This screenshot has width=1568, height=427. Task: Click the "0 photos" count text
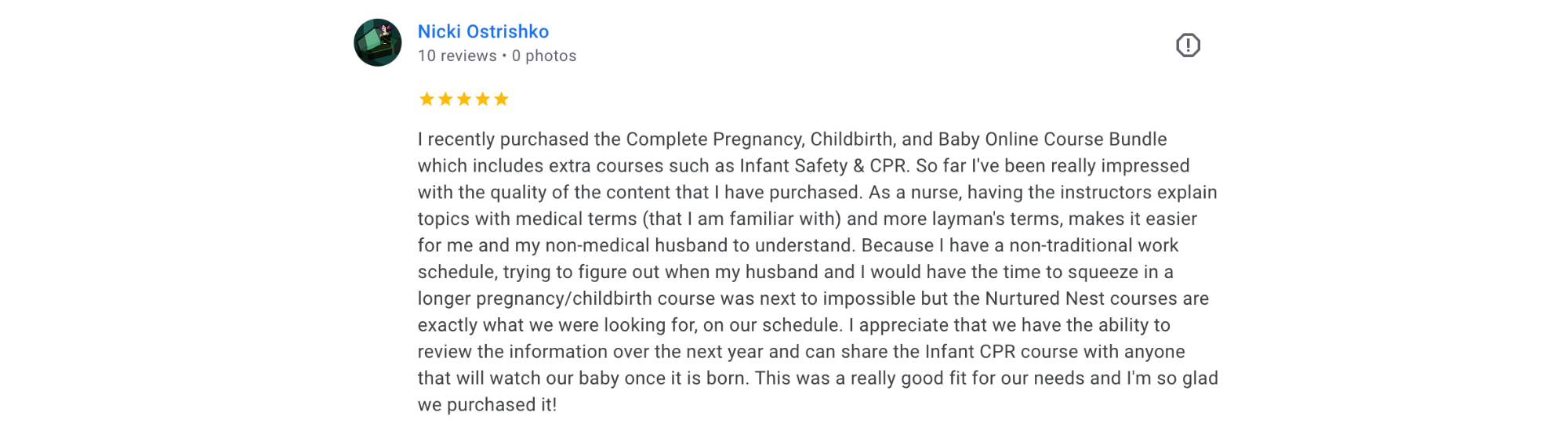pyautogui.click(x=544, y=56)
